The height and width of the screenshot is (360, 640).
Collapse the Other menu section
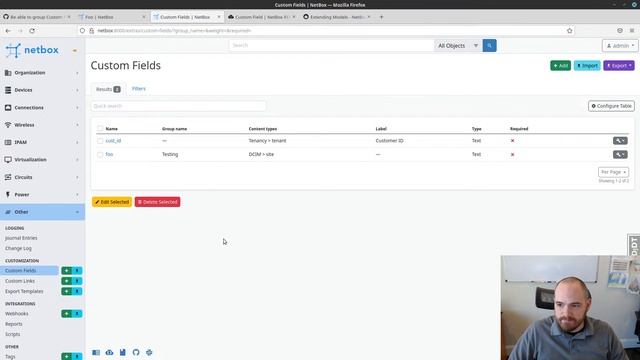coord(42,212)
